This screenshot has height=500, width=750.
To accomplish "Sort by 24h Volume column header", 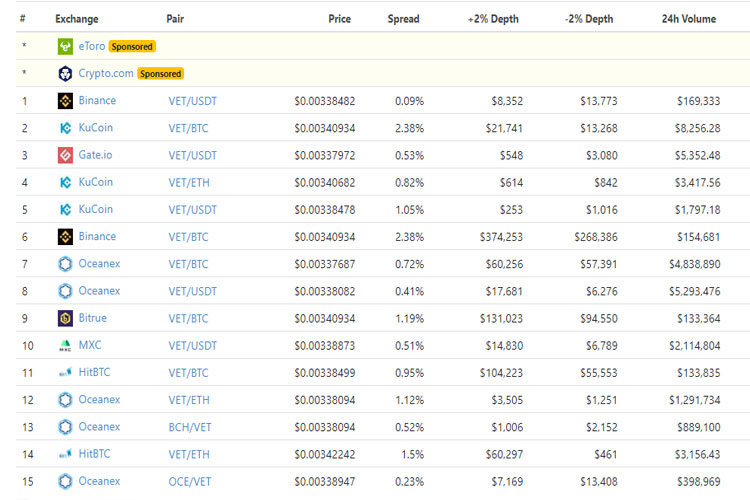I will (x=687, y=19).
